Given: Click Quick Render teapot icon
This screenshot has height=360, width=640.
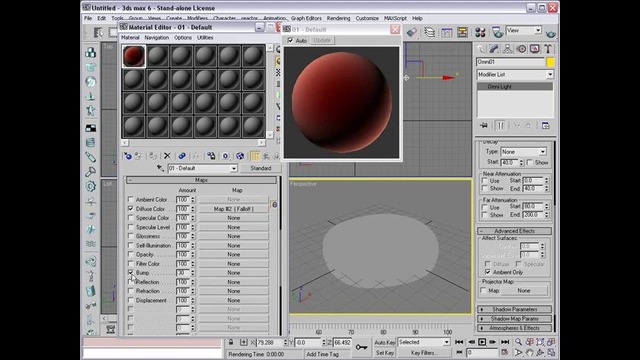Looking at the screenshot, I should coord(551,33).
